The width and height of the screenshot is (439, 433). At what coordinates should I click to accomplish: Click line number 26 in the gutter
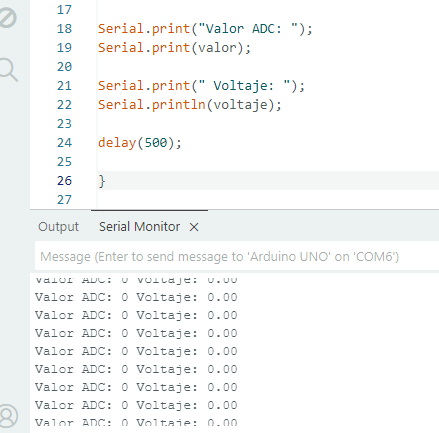pyautogui.click(x=64, y=181)
